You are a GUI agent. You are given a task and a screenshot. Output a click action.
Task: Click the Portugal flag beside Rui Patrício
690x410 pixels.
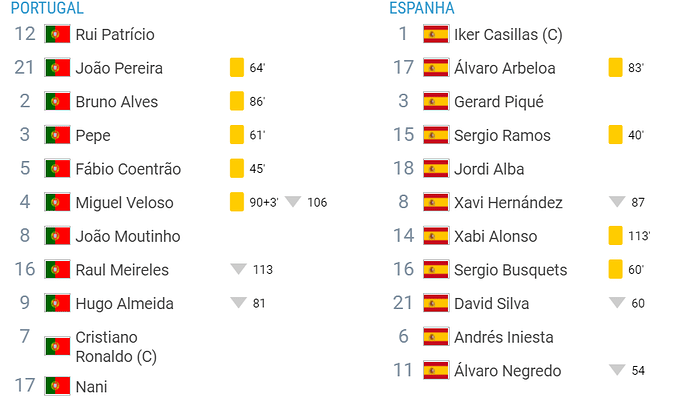[57, 34]
